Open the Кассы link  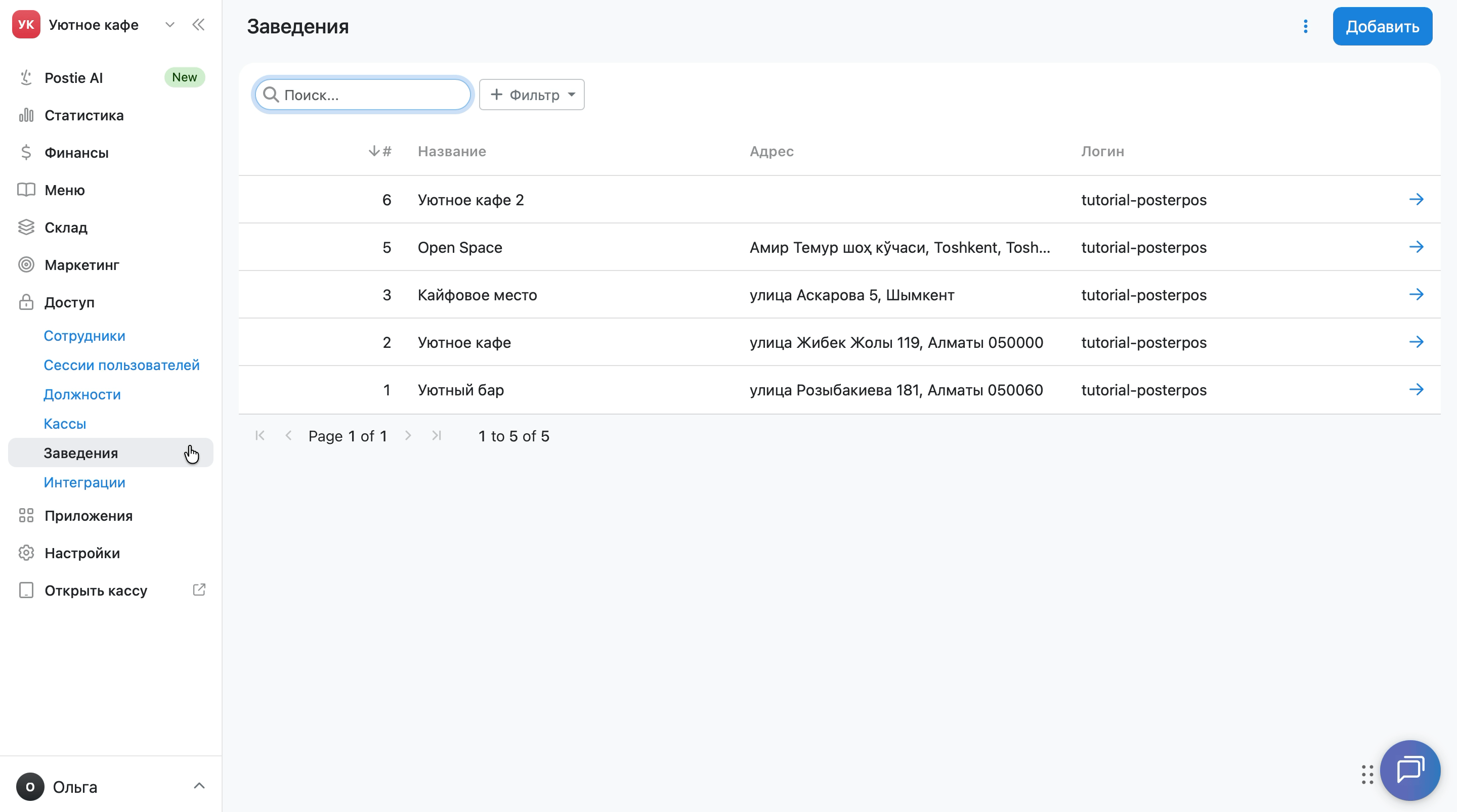click(65, 424)
